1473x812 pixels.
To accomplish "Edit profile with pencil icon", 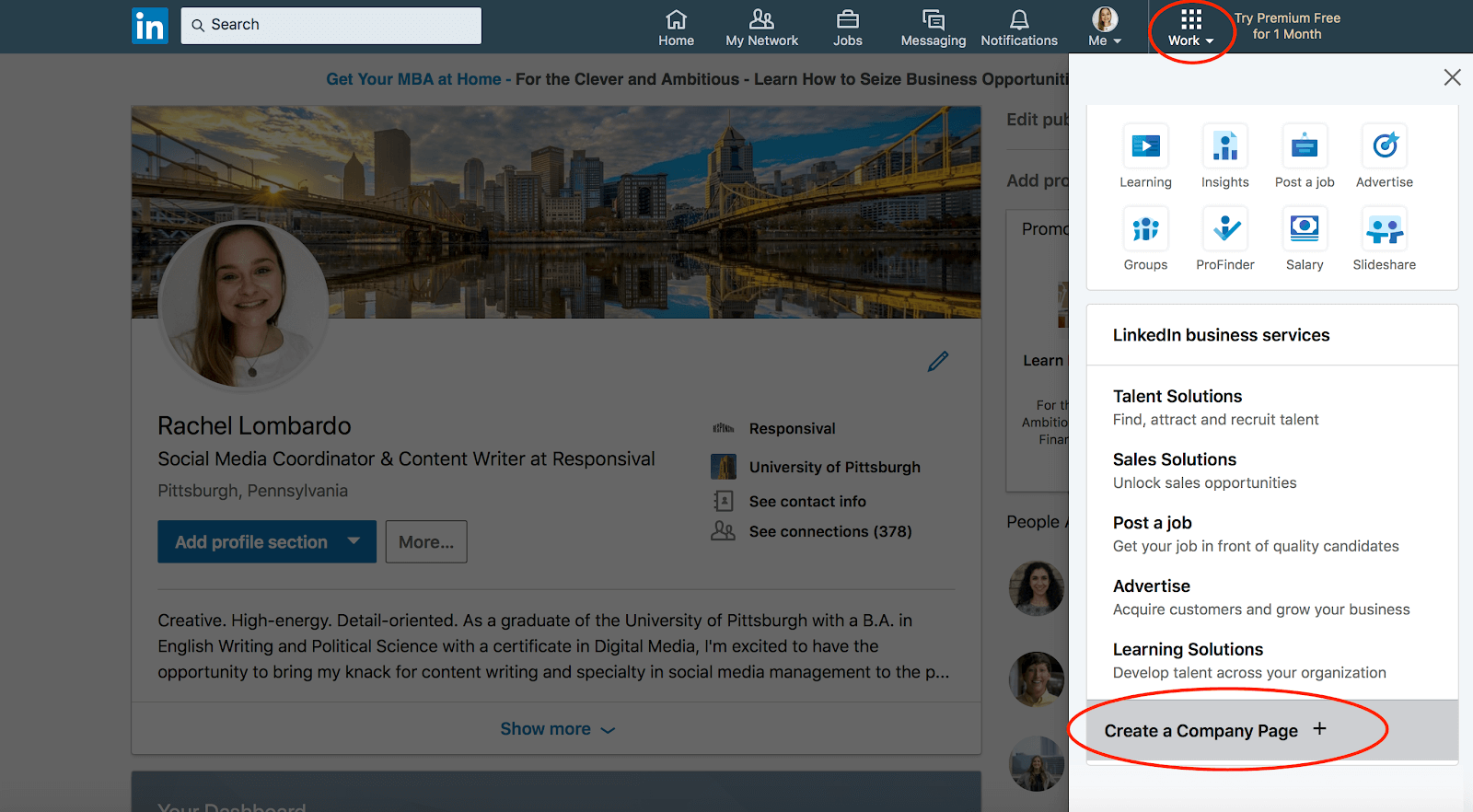I will tap(937, 362).
